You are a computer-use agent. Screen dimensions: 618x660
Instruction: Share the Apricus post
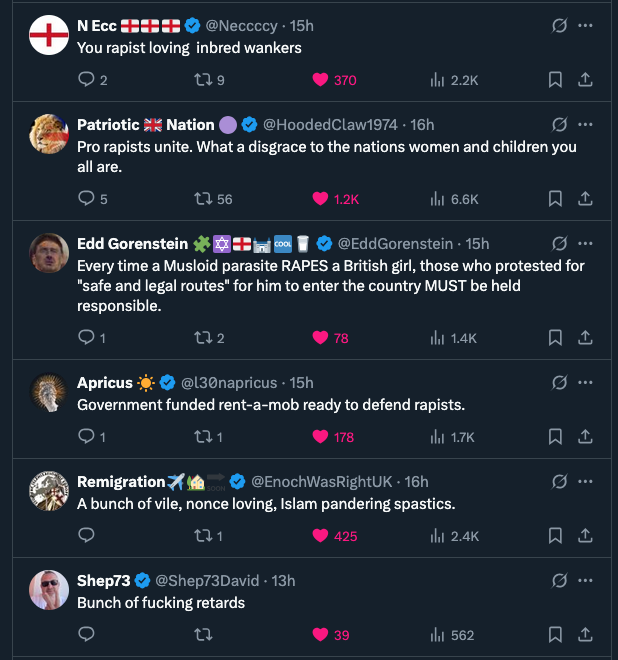tap(586, 437)
